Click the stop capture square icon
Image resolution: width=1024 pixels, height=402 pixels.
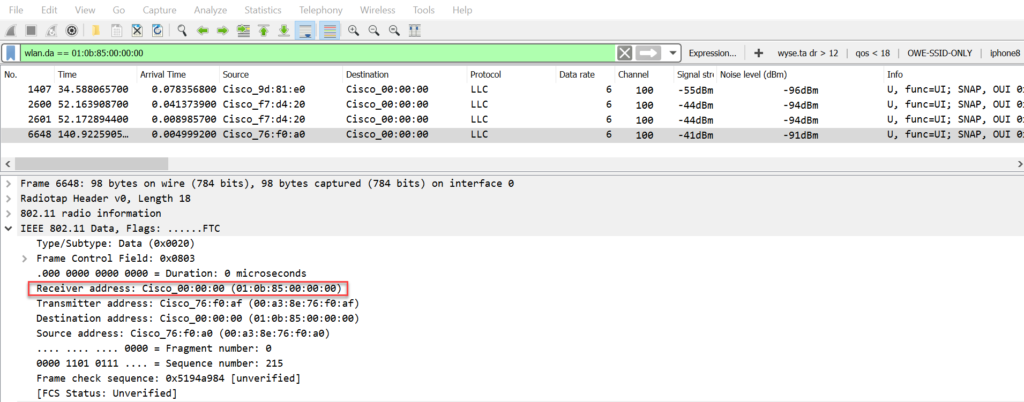(x=31, y=31)
